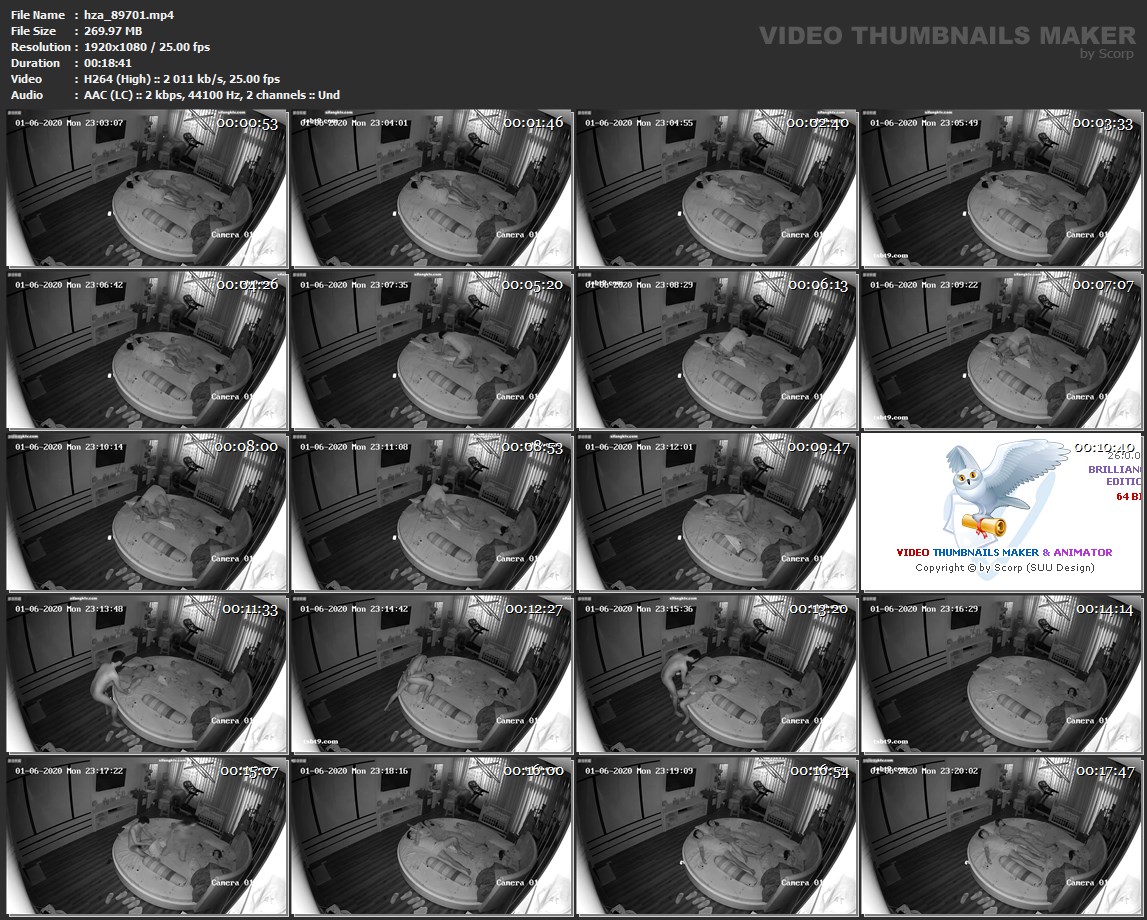Image resolution: width=1147 pixels, height=920 pixels.
Task: Pick the frame stamped 00:08:00
Action: click(x=146, y=512)
